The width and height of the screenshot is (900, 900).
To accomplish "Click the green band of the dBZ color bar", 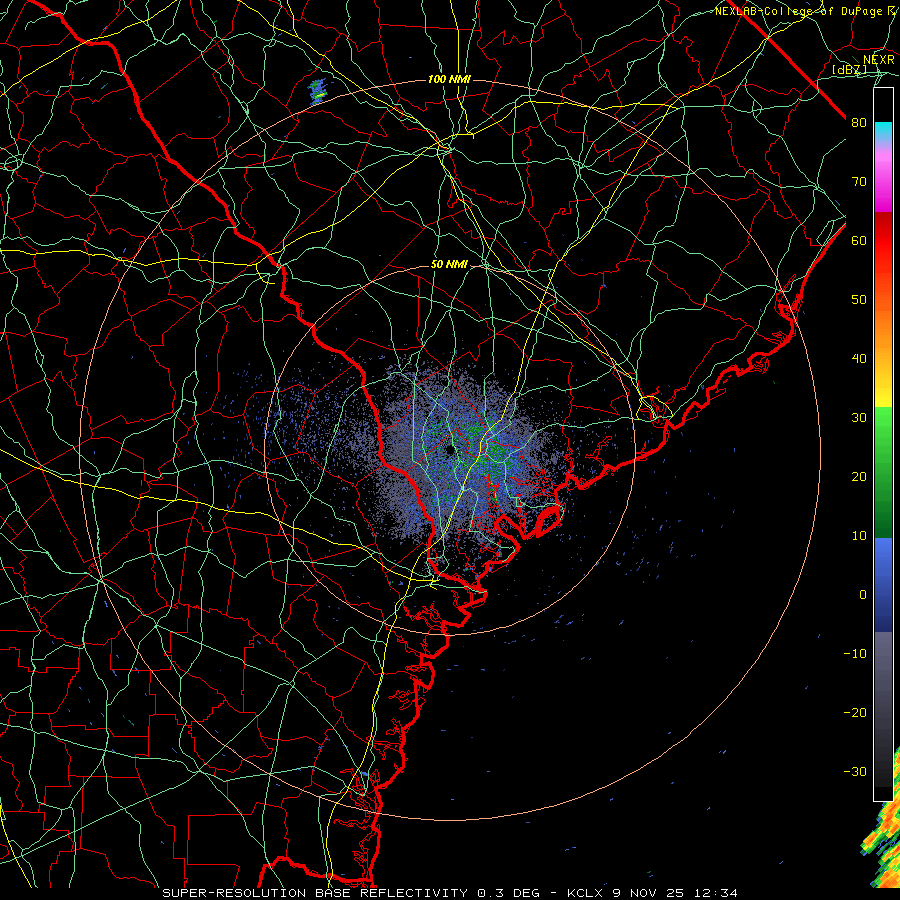I will pyautogui.click(x=883, y=472).
